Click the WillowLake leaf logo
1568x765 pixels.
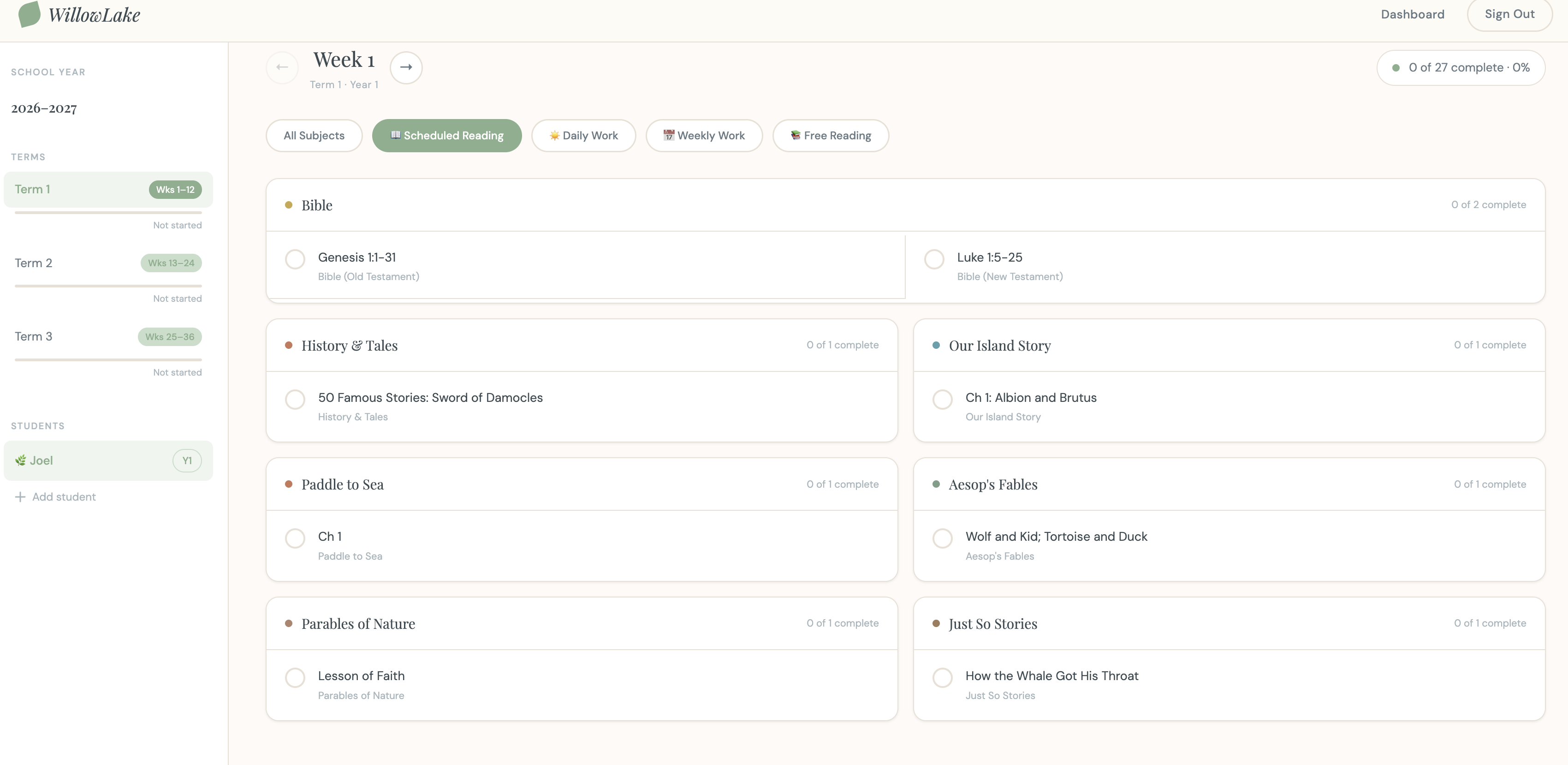coord(29,14)
